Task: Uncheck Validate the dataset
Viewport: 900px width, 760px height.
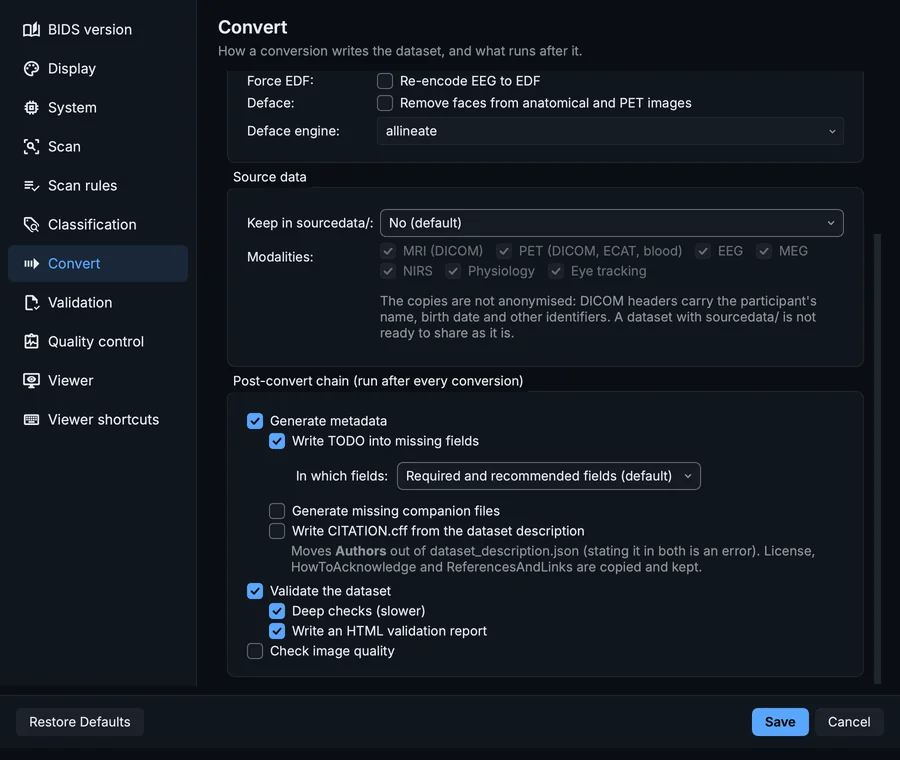Action: 255,591
